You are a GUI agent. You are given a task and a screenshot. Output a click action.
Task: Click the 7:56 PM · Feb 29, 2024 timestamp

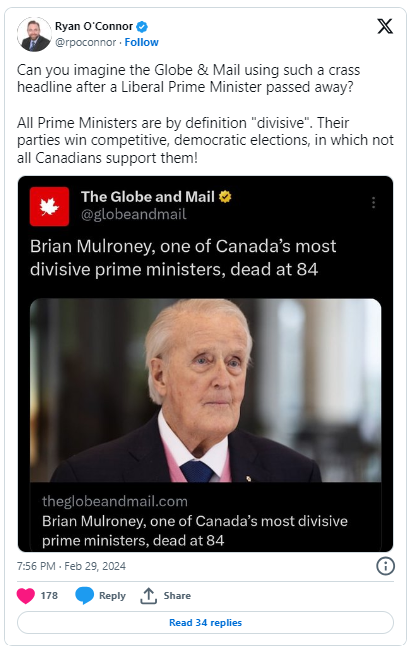click(71, 566)
